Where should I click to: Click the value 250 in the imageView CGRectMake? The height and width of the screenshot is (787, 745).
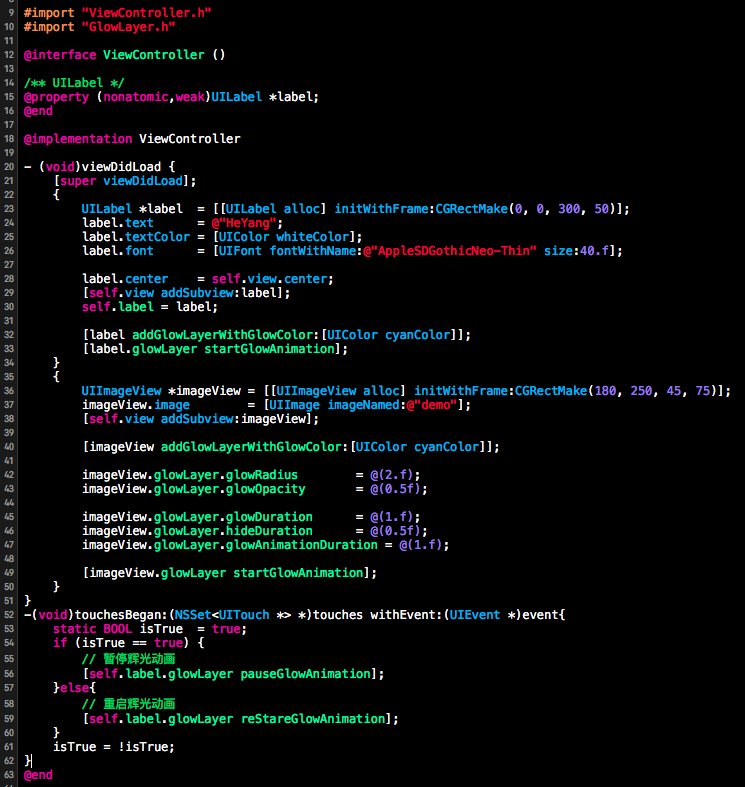[x=641, y=391]
